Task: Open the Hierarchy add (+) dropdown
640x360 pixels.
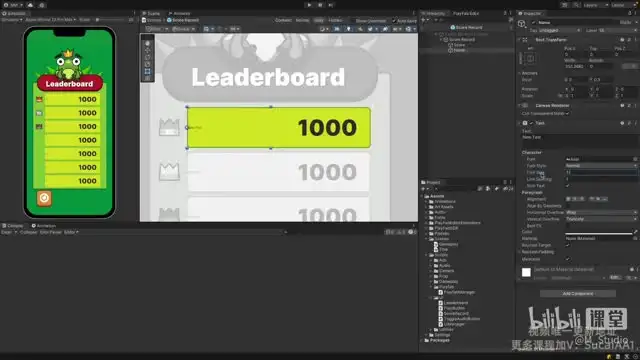Action: tap(425, 20)
